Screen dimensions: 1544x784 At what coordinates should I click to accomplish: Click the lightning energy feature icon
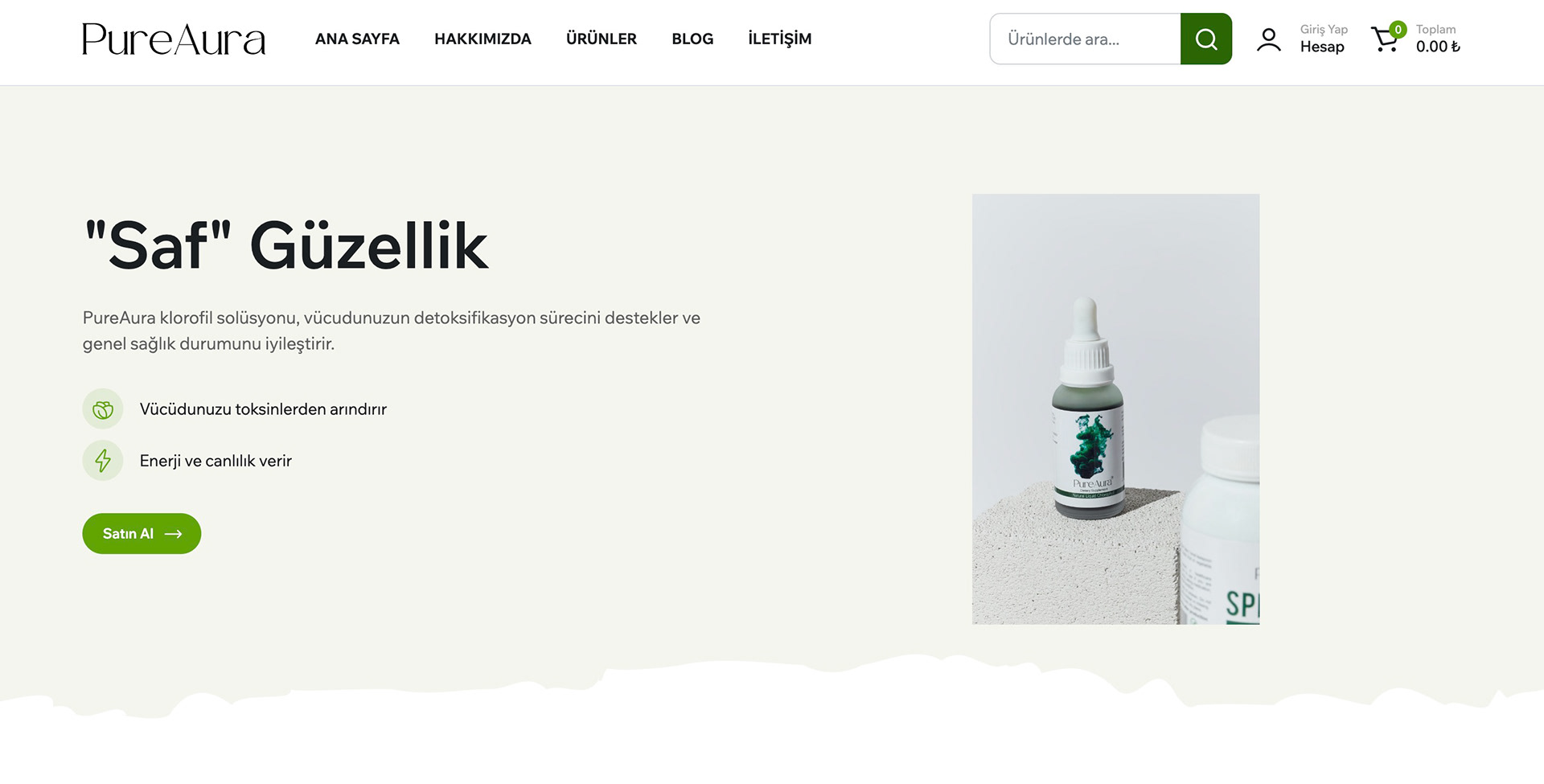(103, 461)
